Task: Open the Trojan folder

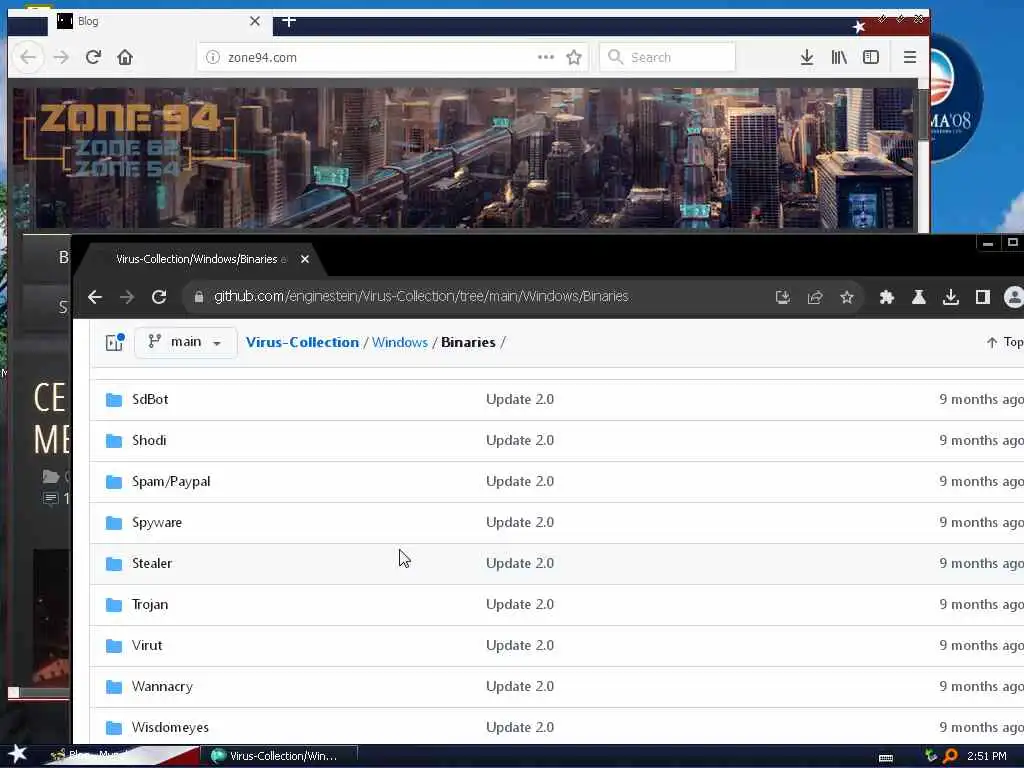Action: [x=150, y=604]
